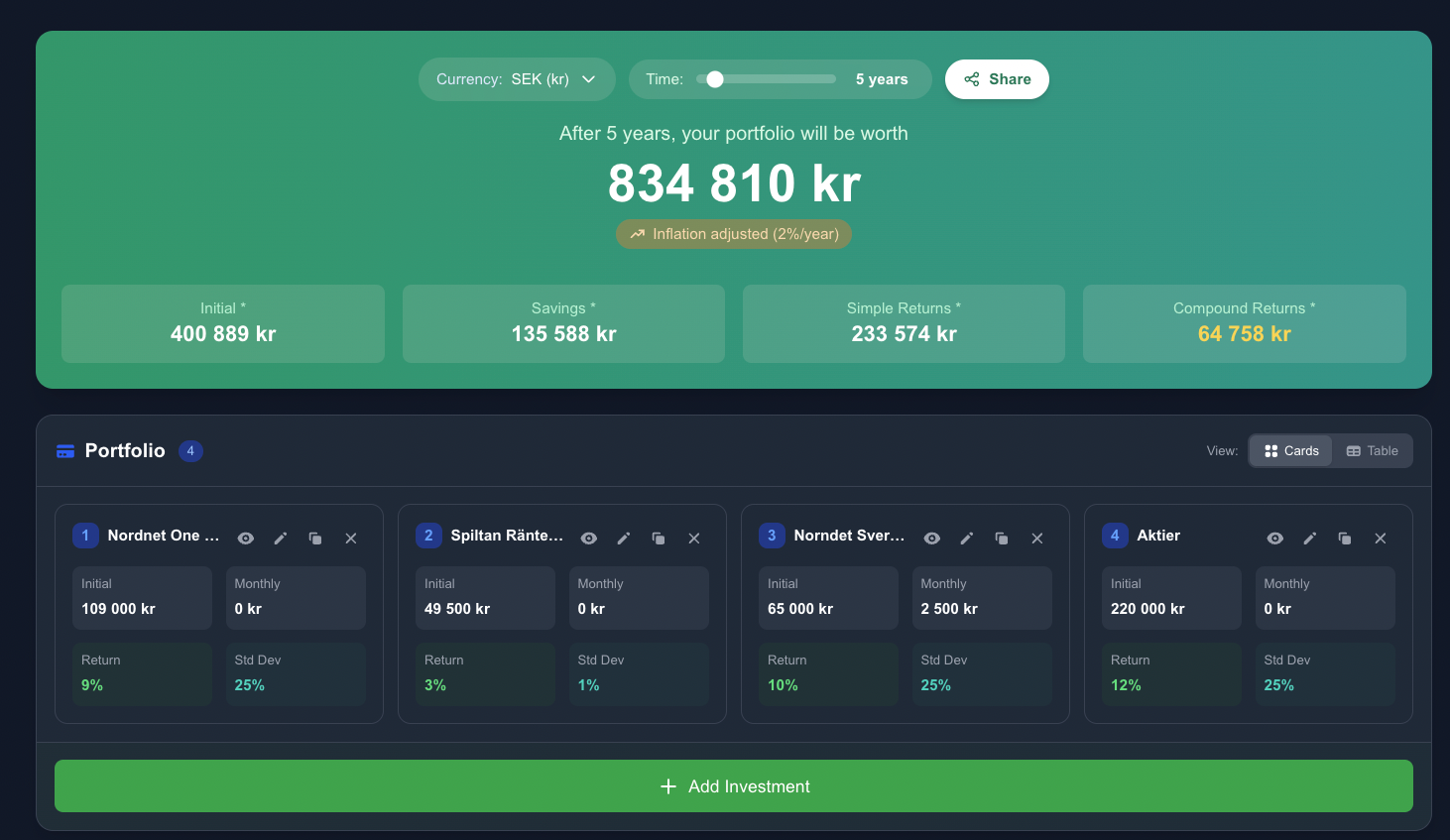
Task: Duplicate the Nordnet One investment
Action: pos(315,538)
